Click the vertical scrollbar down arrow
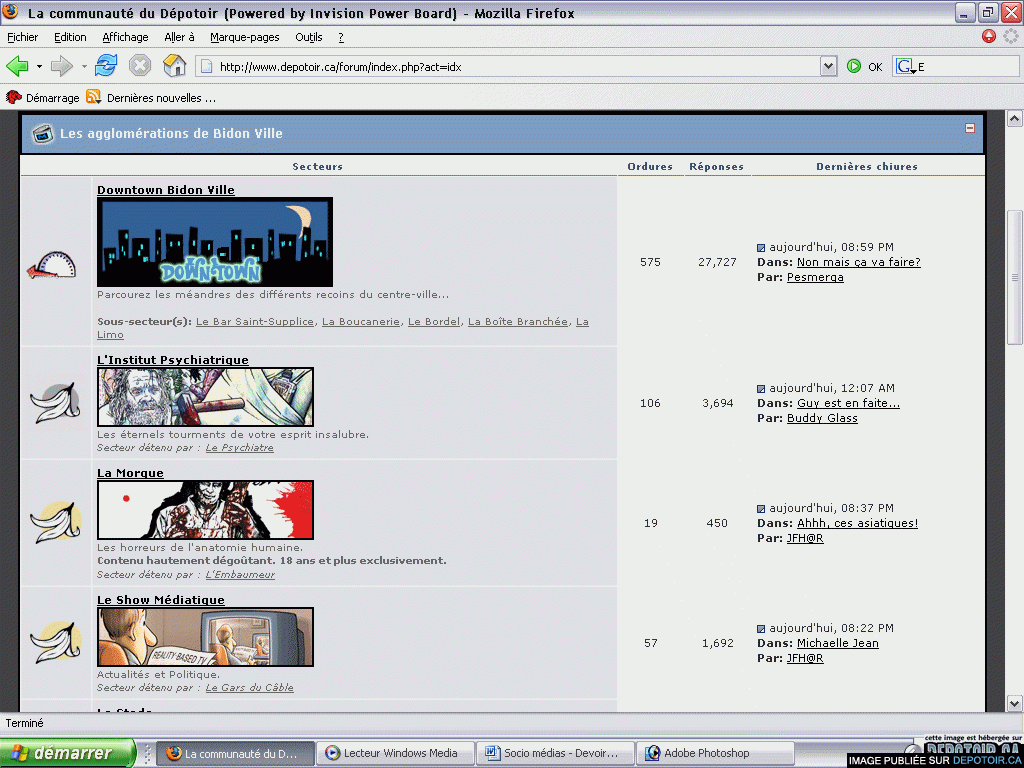This screenshot has width=1024, height=768. point(1014,703)
